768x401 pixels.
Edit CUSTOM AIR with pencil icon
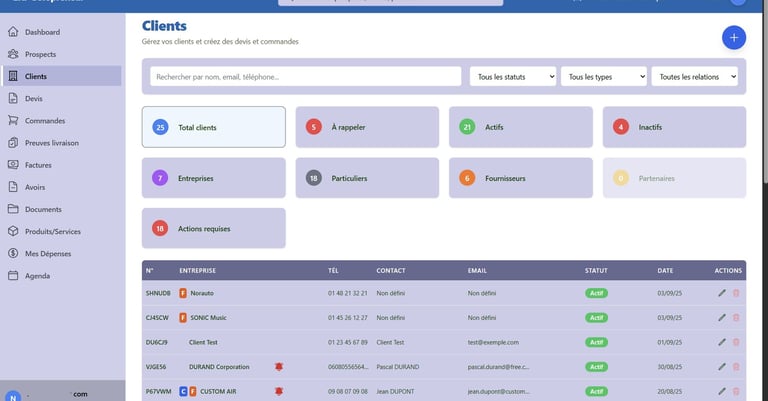[721, 391]
